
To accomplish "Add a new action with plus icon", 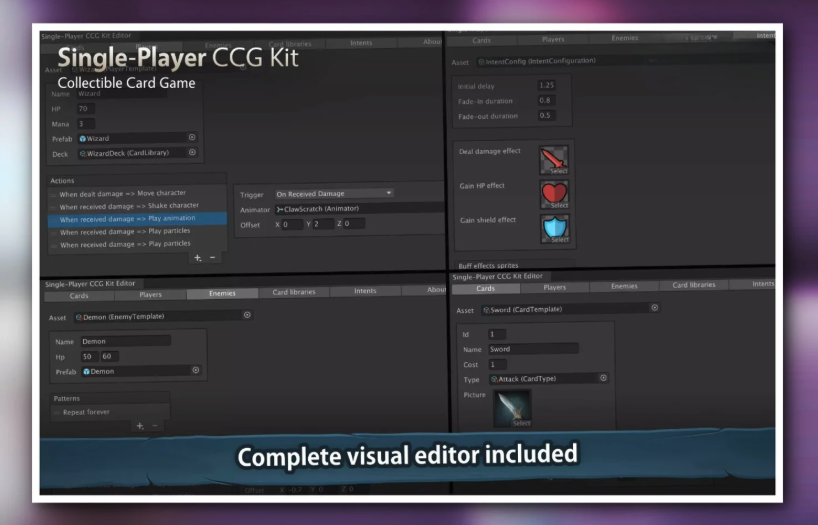I will click(x=198, y=258).
